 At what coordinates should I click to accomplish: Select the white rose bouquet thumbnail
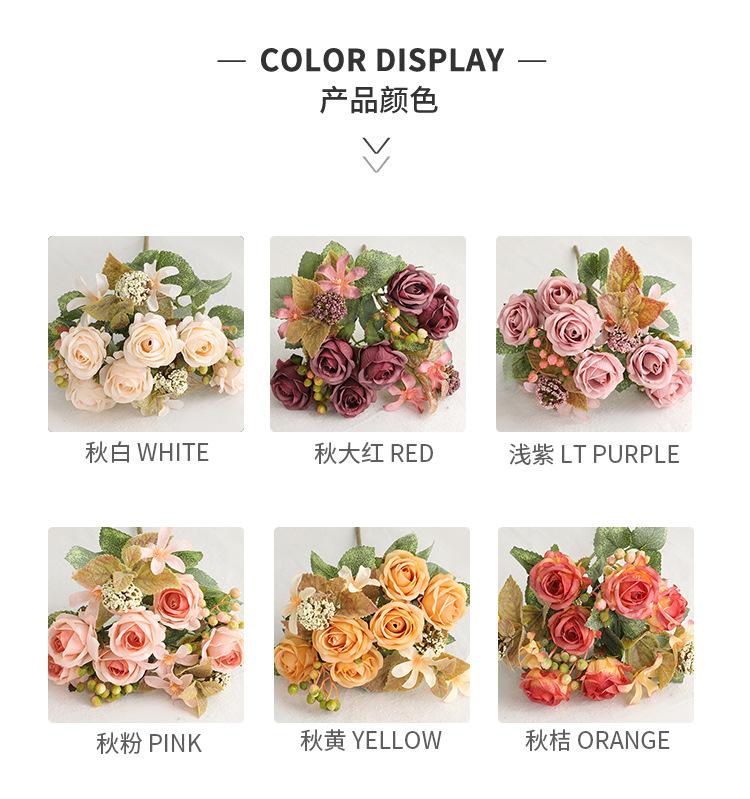(x=146, y=334)
